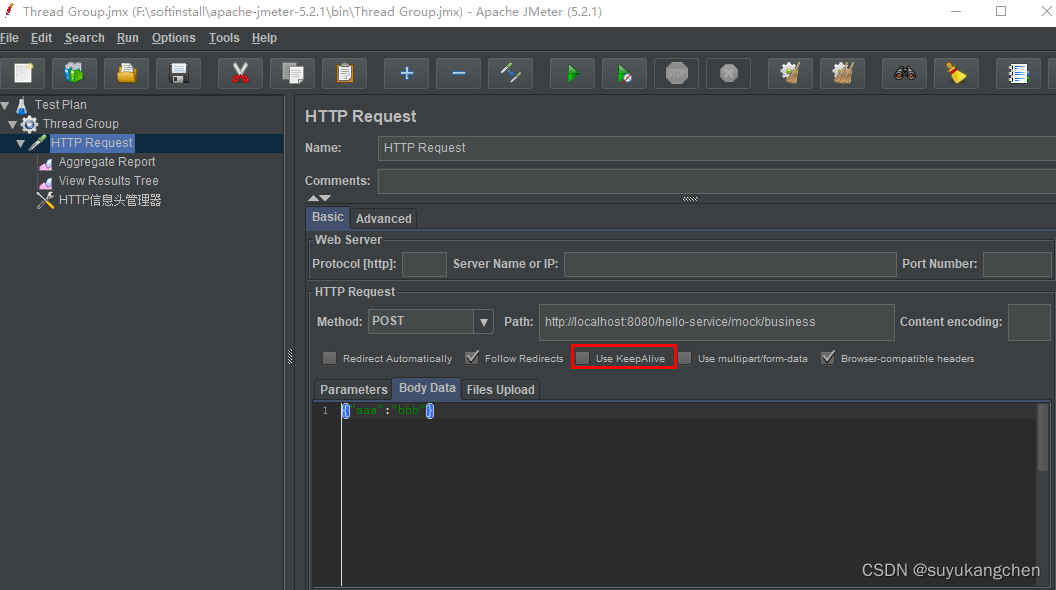Screen dimensions: 1056x590
Task: Open the Search menu
Action: pos(84,38)
